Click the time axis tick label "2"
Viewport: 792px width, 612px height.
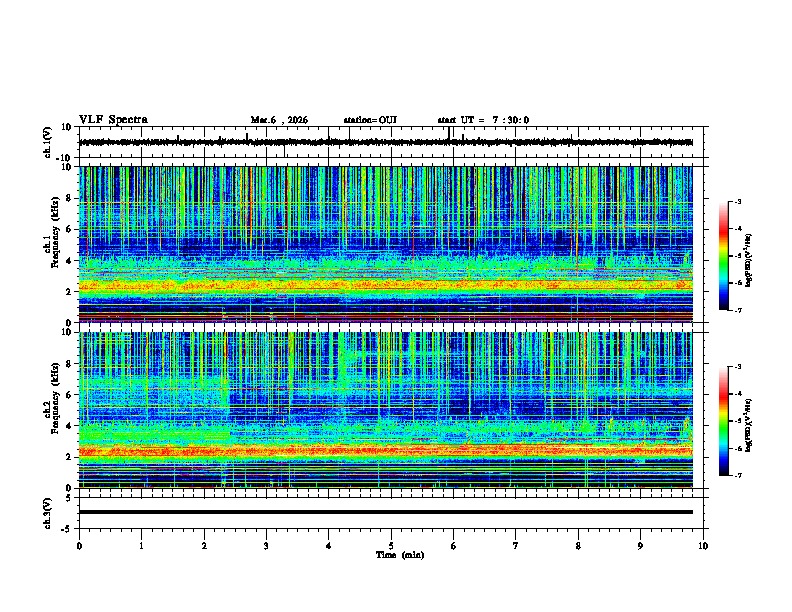tap(204, 546)
